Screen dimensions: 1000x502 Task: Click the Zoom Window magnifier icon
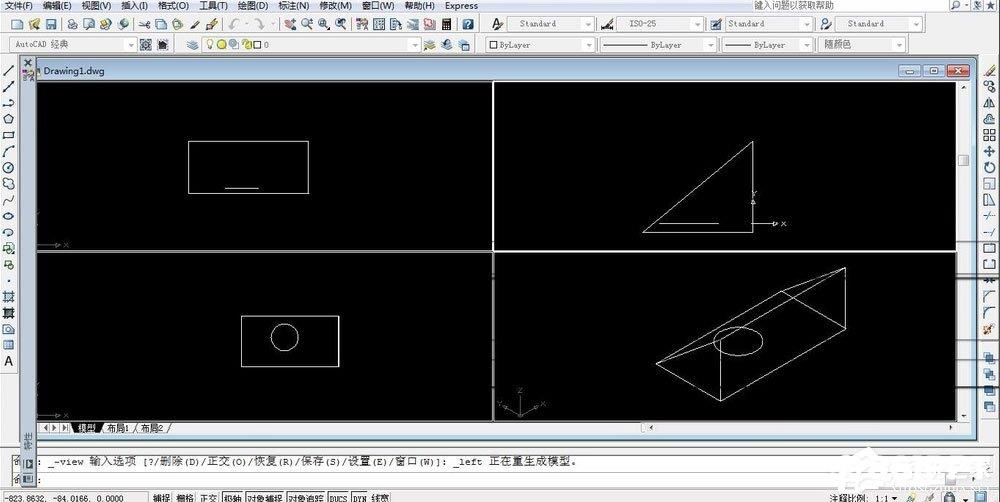[324, 24]
